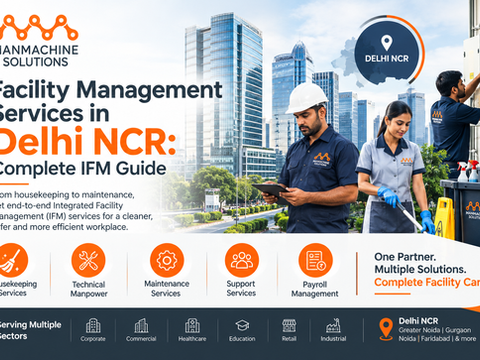Select the Retail storefront icon
The width and height of the screenshot is (480, 360).
289,325
